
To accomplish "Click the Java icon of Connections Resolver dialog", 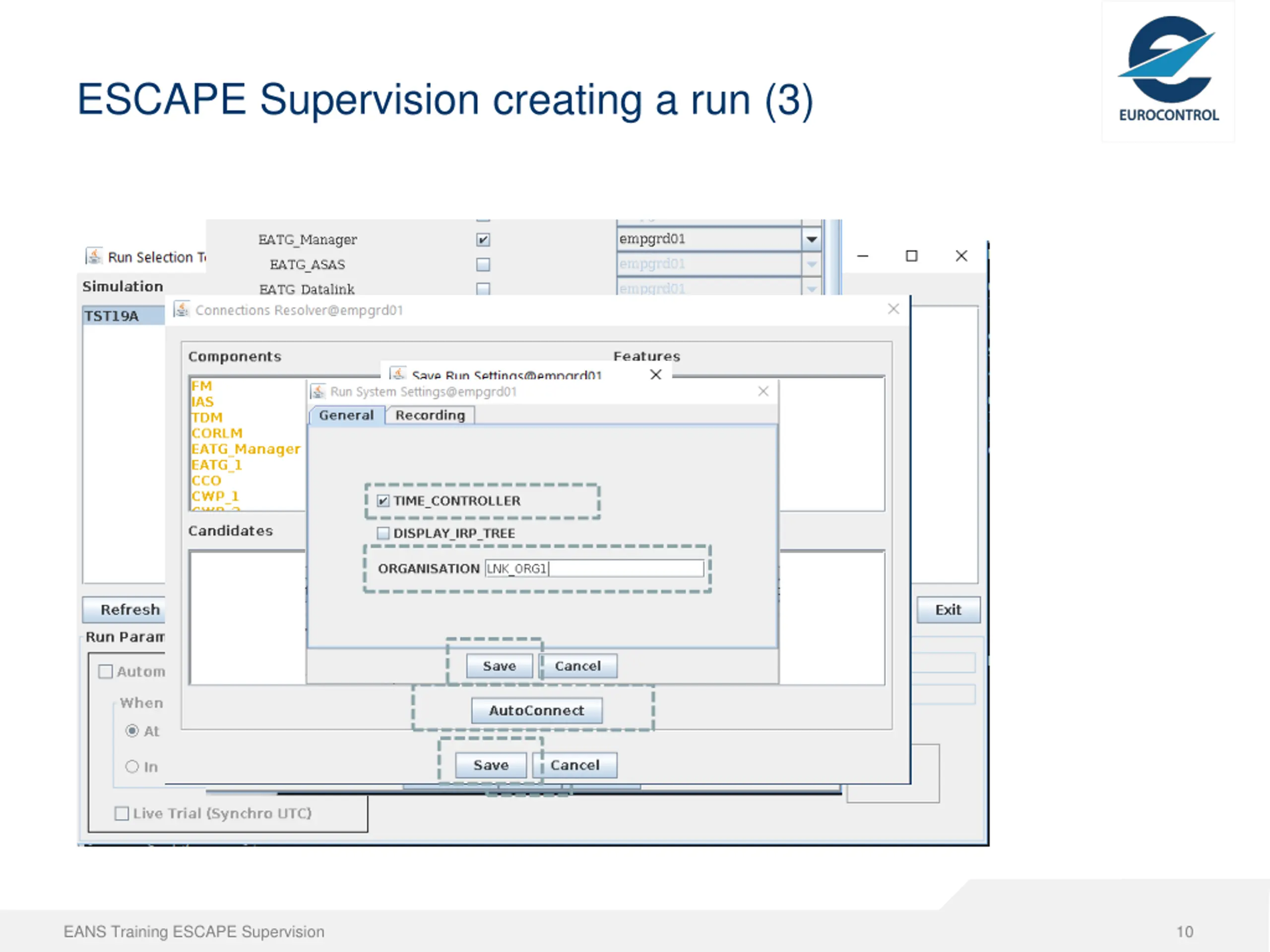I will pos(182,309).
